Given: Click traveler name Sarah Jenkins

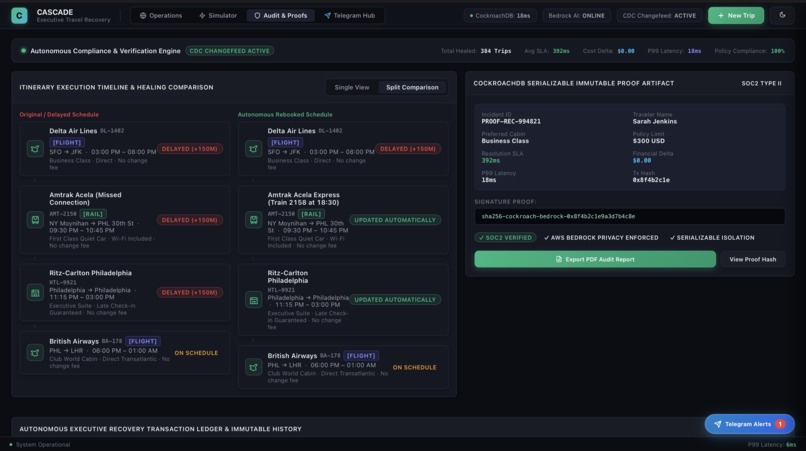Looking at the screenshot, I should [x=654, y=121].
